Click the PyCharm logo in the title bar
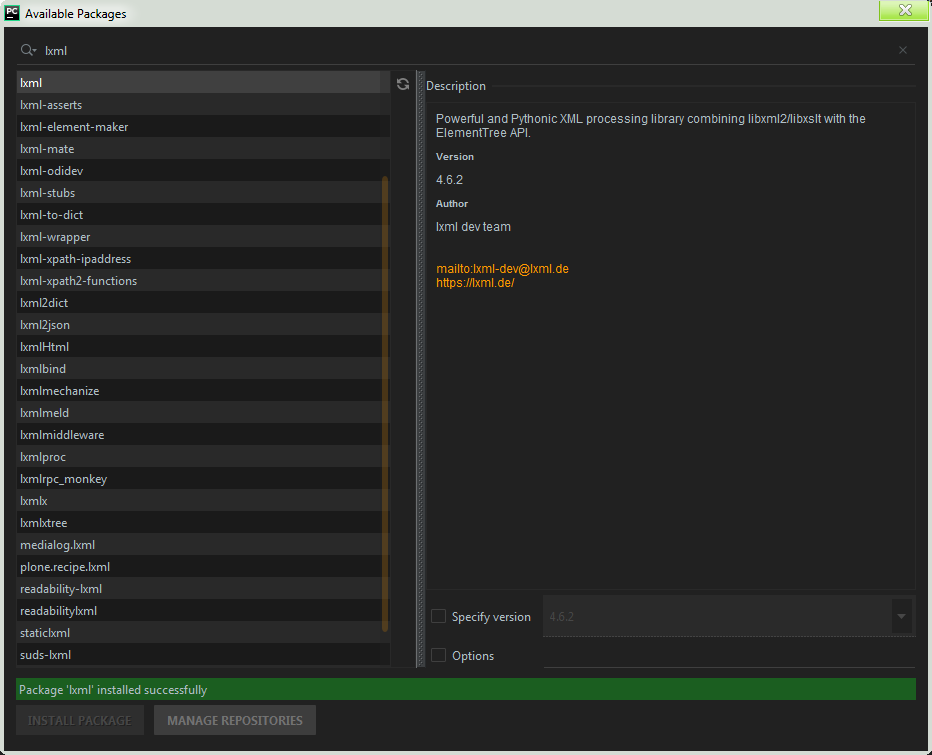932x755 pixels. pos(13,13)
